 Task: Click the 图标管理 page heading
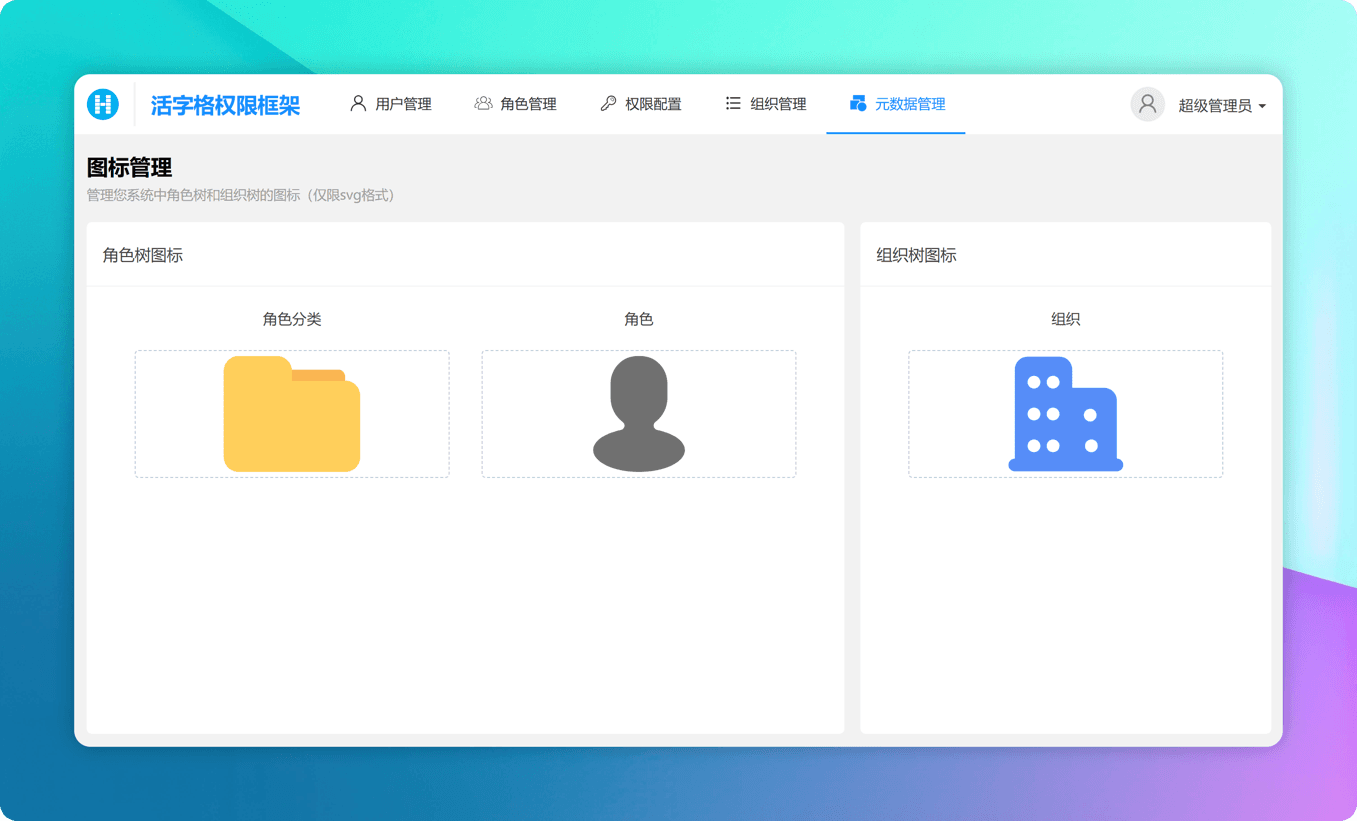129,168
